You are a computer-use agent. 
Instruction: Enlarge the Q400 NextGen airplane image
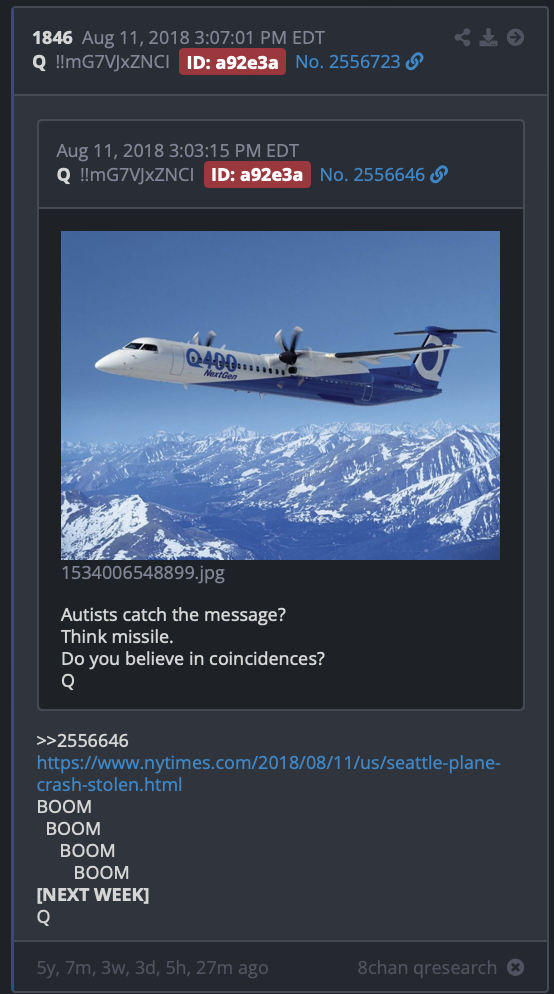pyautogui.click(x=280, y=395)
